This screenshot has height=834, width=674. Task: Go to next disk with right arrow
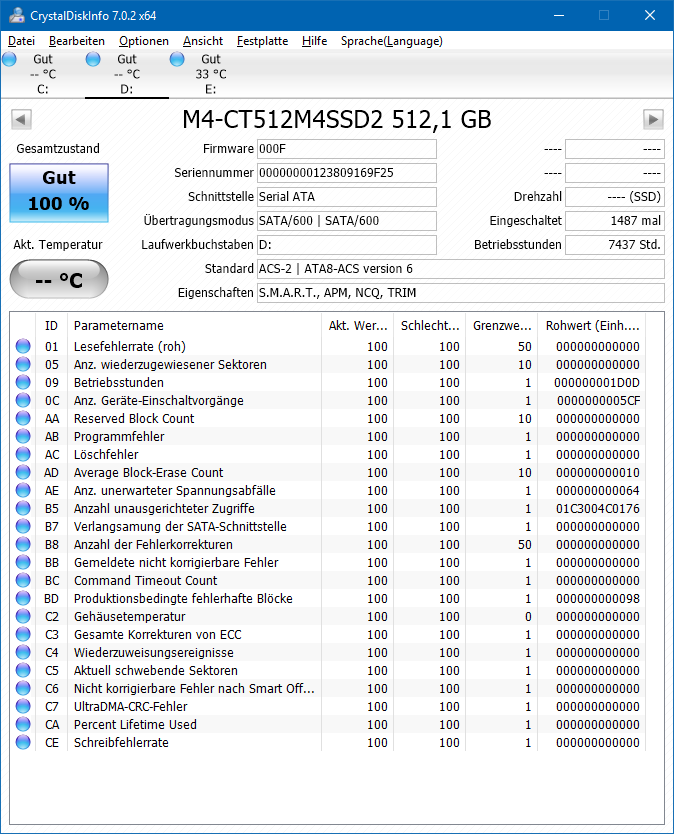[653, 119]
